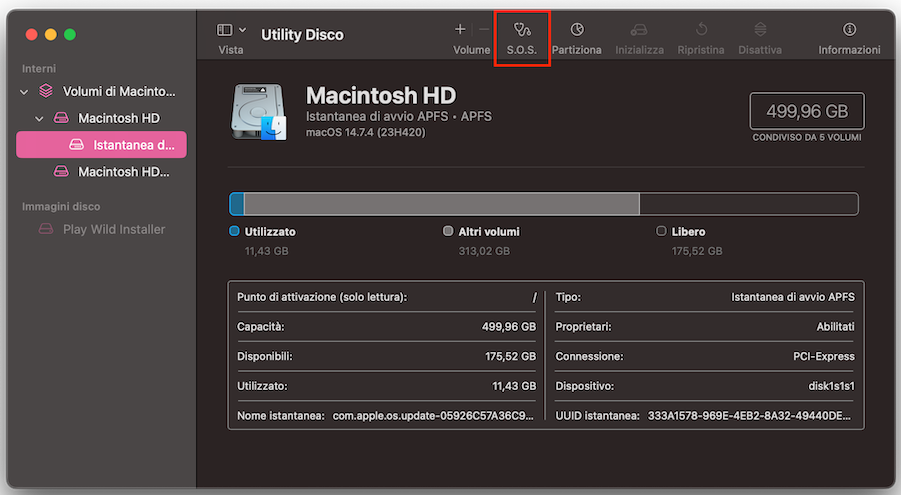Click the Inizializza erase icon
Screen dimensions: 901x495
(639, 37)
